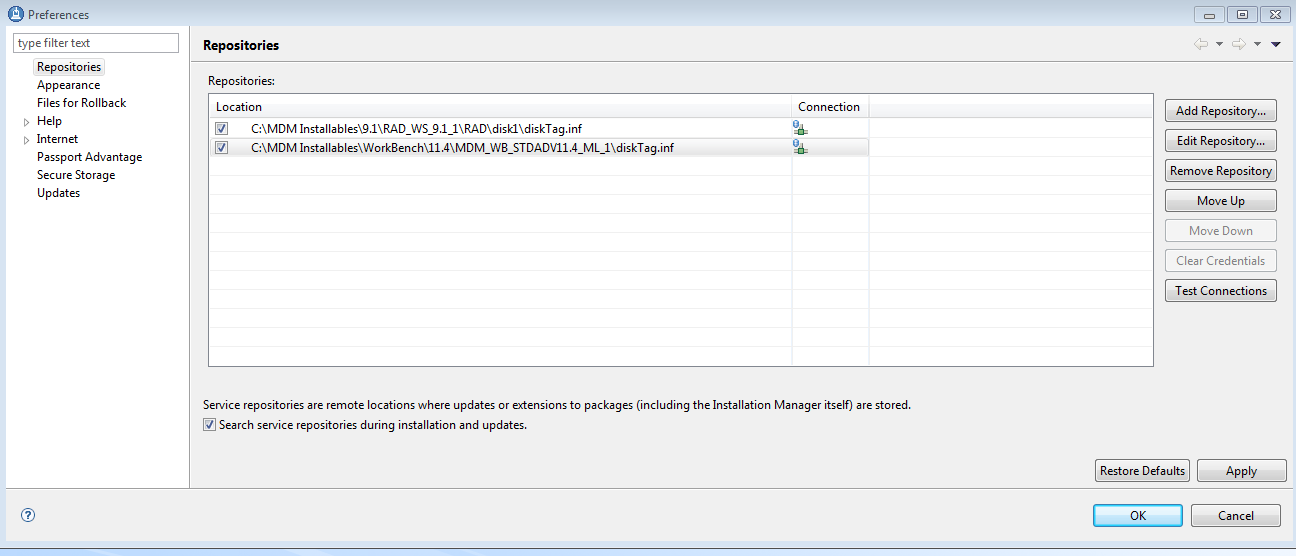Screen dimensions: 1296x556
Task: Click the help question mark icon
Action: pos(28,515)
